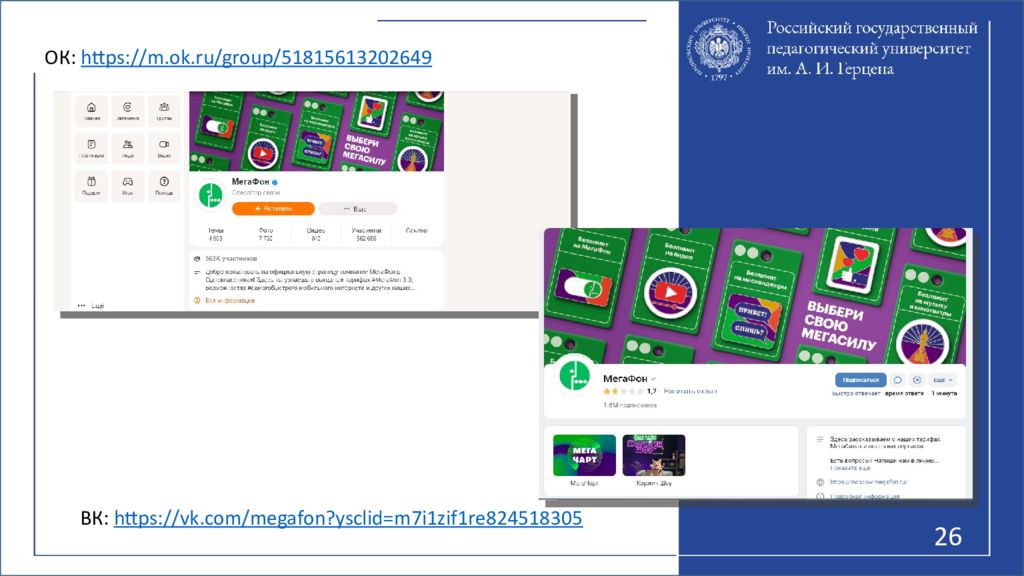The image size is (1024, 576).
Task: Open the moscow.megafon.ru link on VK
Action: tap(868, 482)
